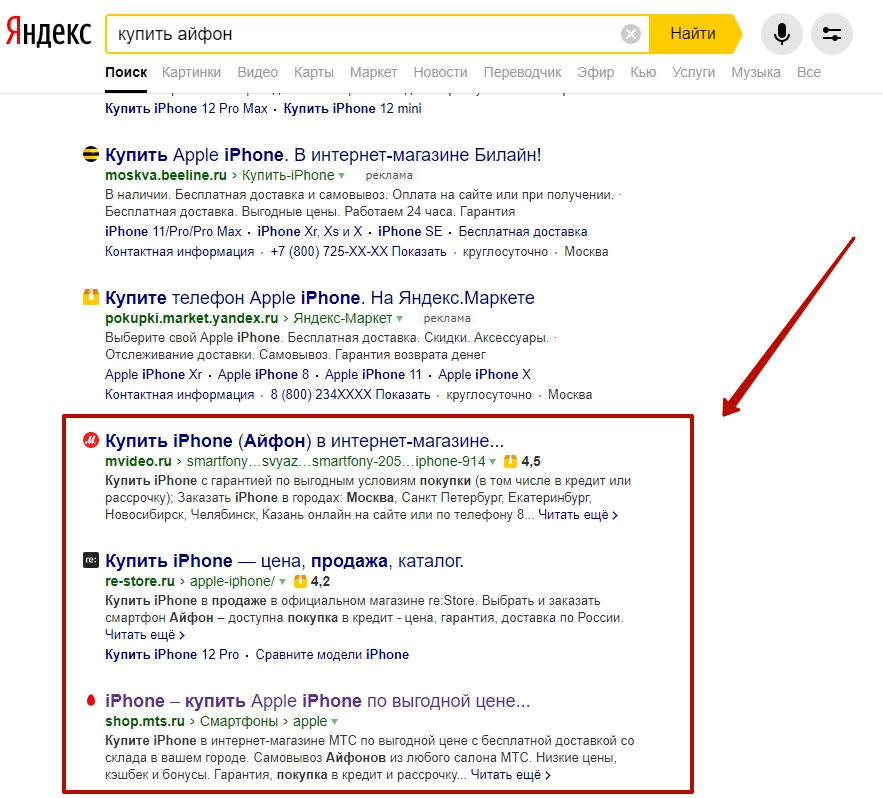Open the Переводчик tab
The image size is (883, 798).
[522, 72]
